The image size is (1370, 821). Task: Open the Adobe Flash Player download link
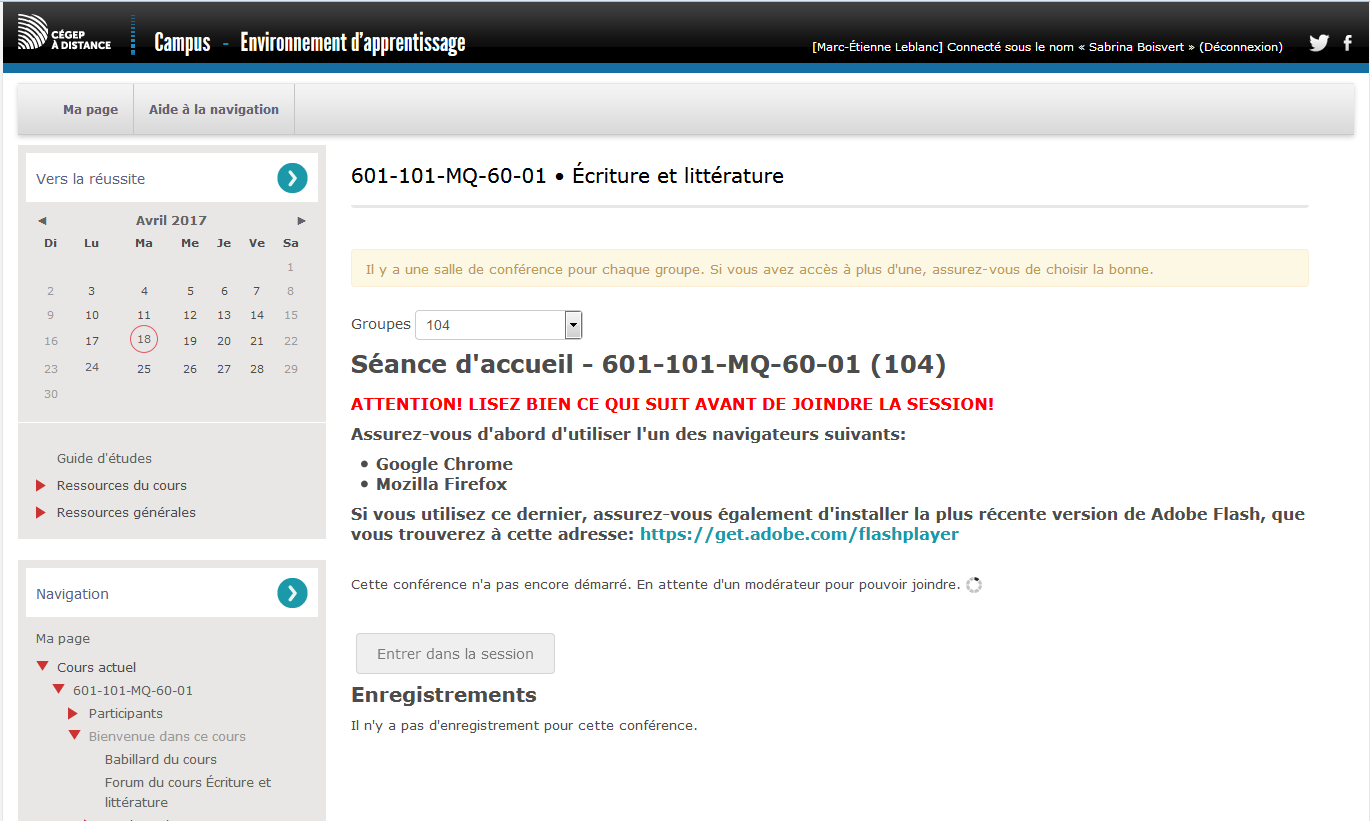799,534
